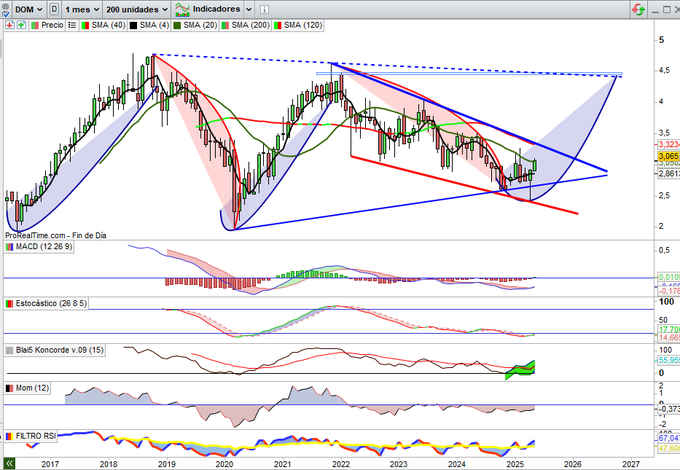Click the D daily timeframe button
680x470 pixels.
click(54, 9)
